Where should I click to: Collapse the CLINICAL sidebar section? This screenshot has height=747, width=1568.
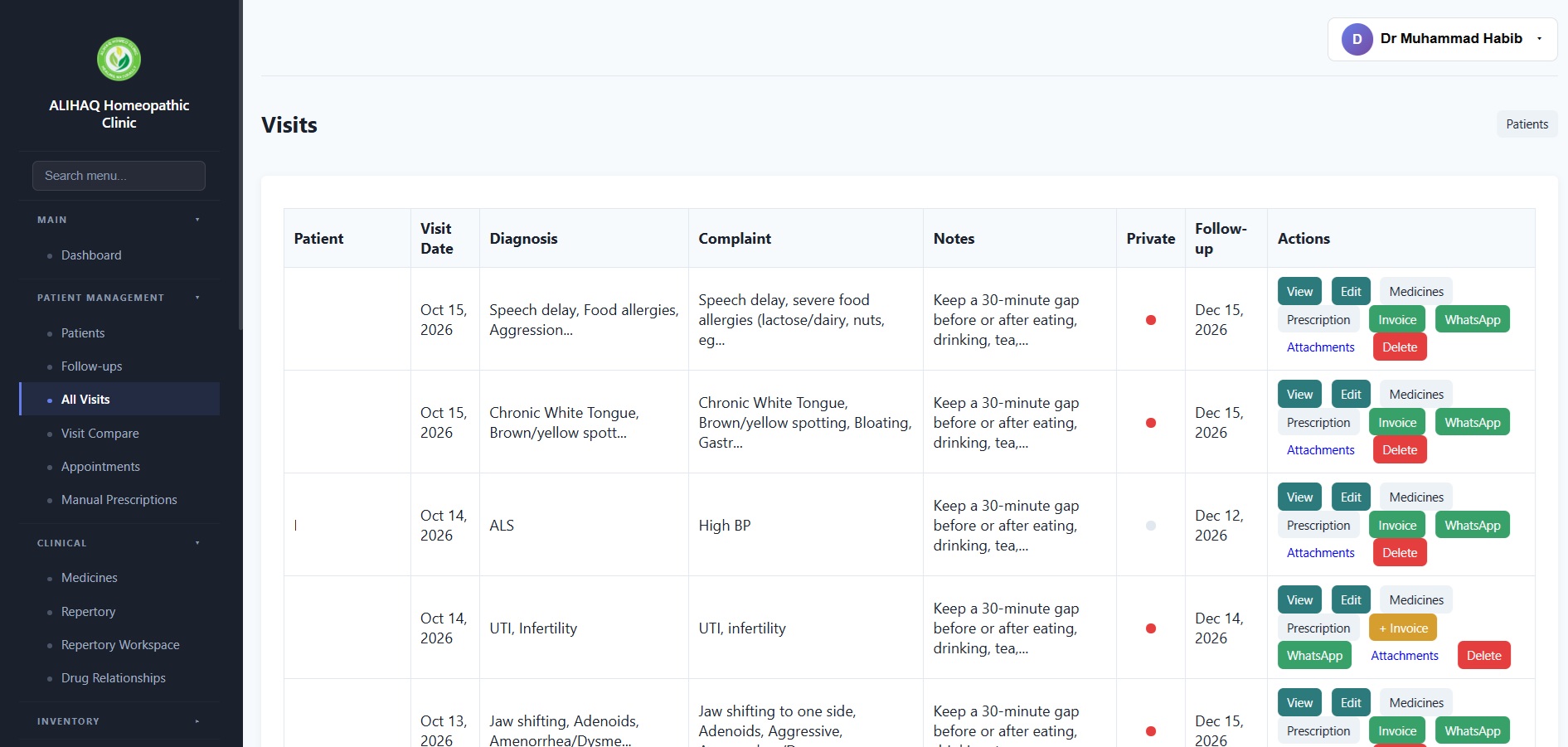119,543
